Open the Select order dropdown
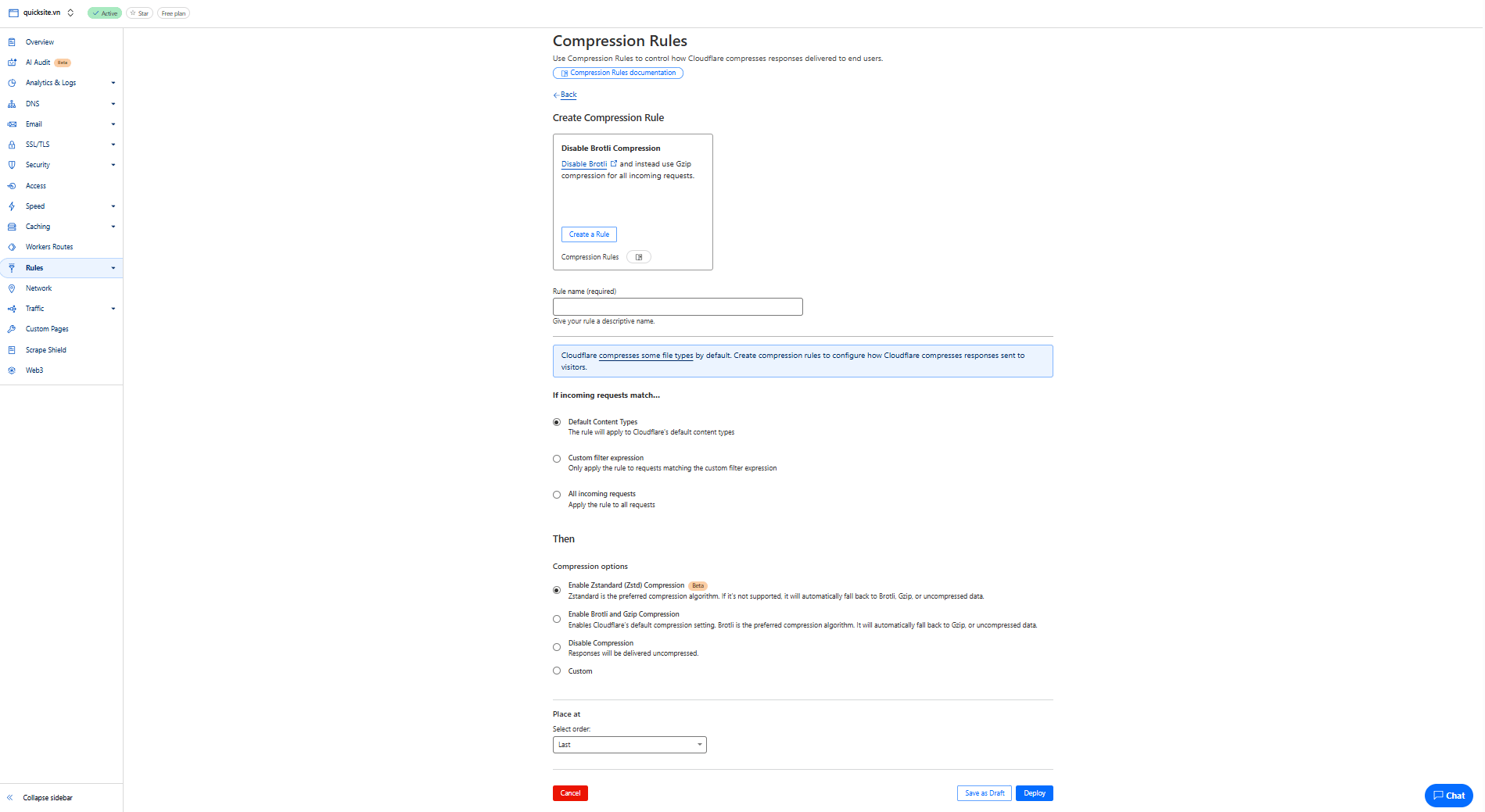 pyautogui.click(x=629, y=745)
